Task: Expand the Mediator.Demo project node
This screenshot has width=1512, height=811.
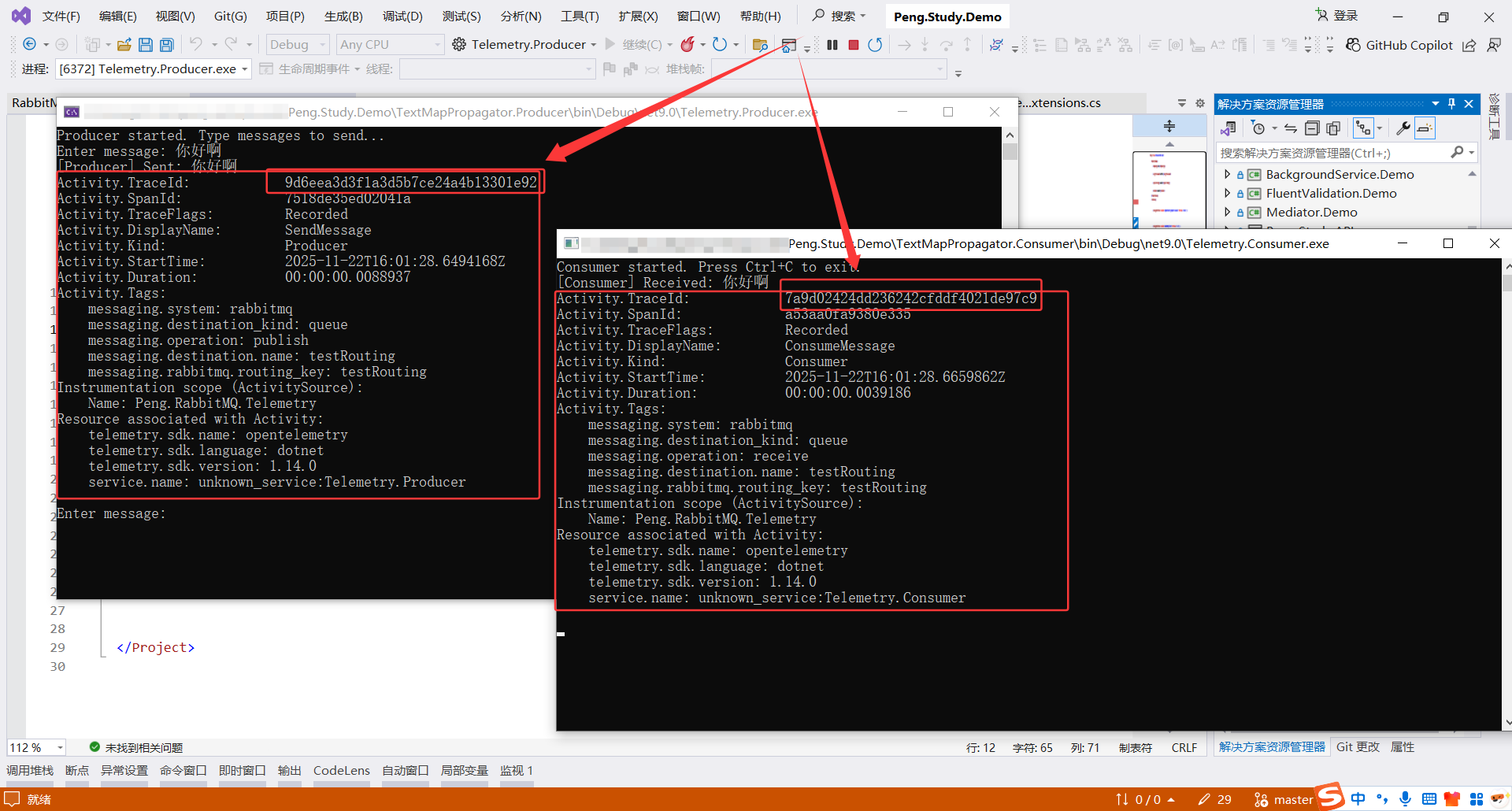Action: coord(1227,212)
